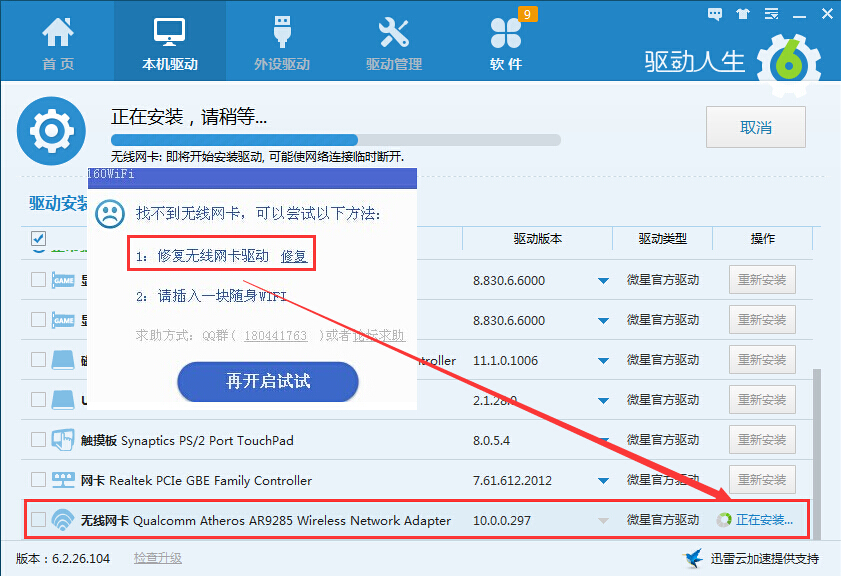Open the 驱动管理 tab
The height and width of the screenshot is (576, 841).
[394, 44]
